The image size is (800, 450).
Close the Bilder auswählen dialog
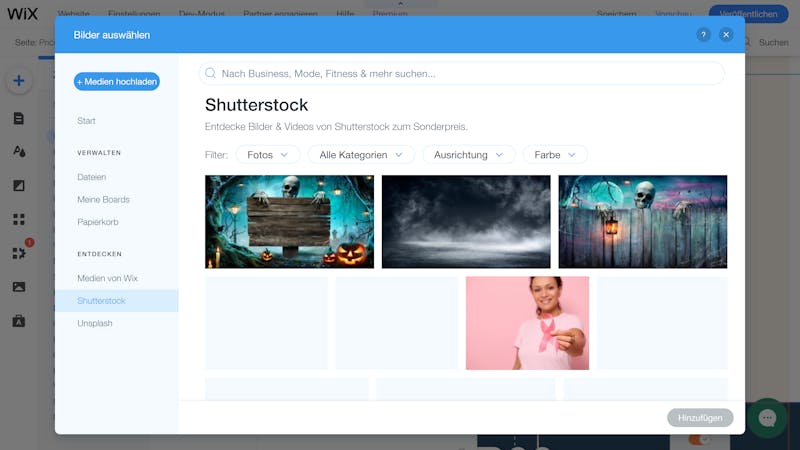pyautogui.click(x=726, y=35)
